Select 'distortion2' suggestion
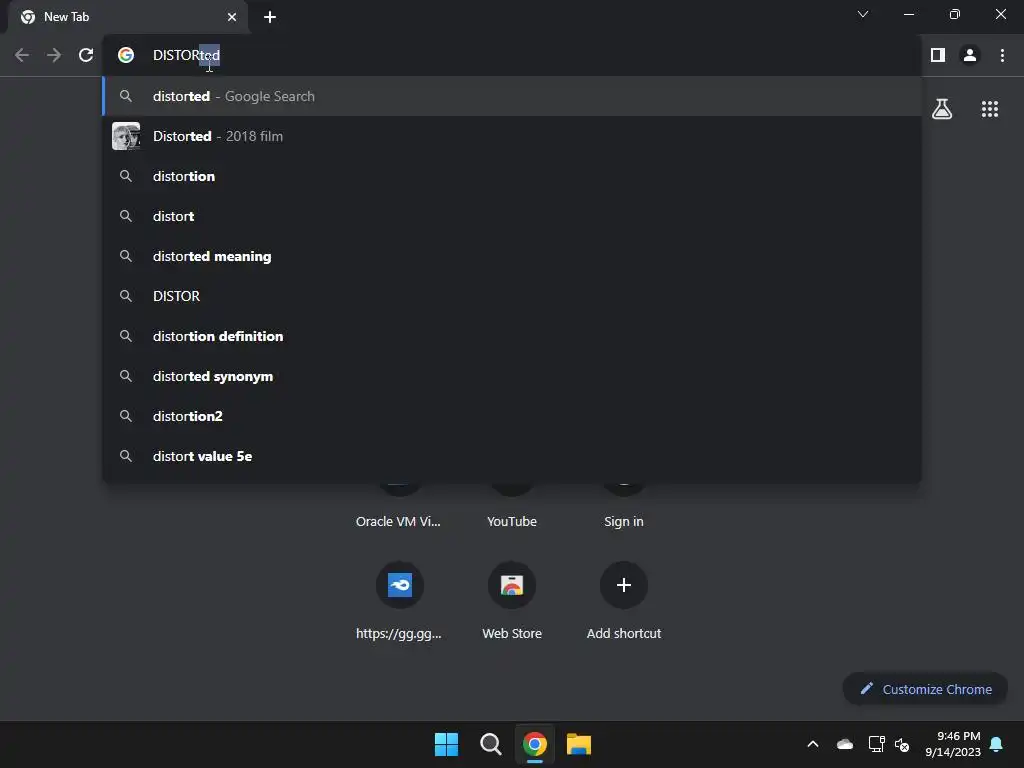The width and height of the screenshot is (1024, 768). (x=512, y=416)
